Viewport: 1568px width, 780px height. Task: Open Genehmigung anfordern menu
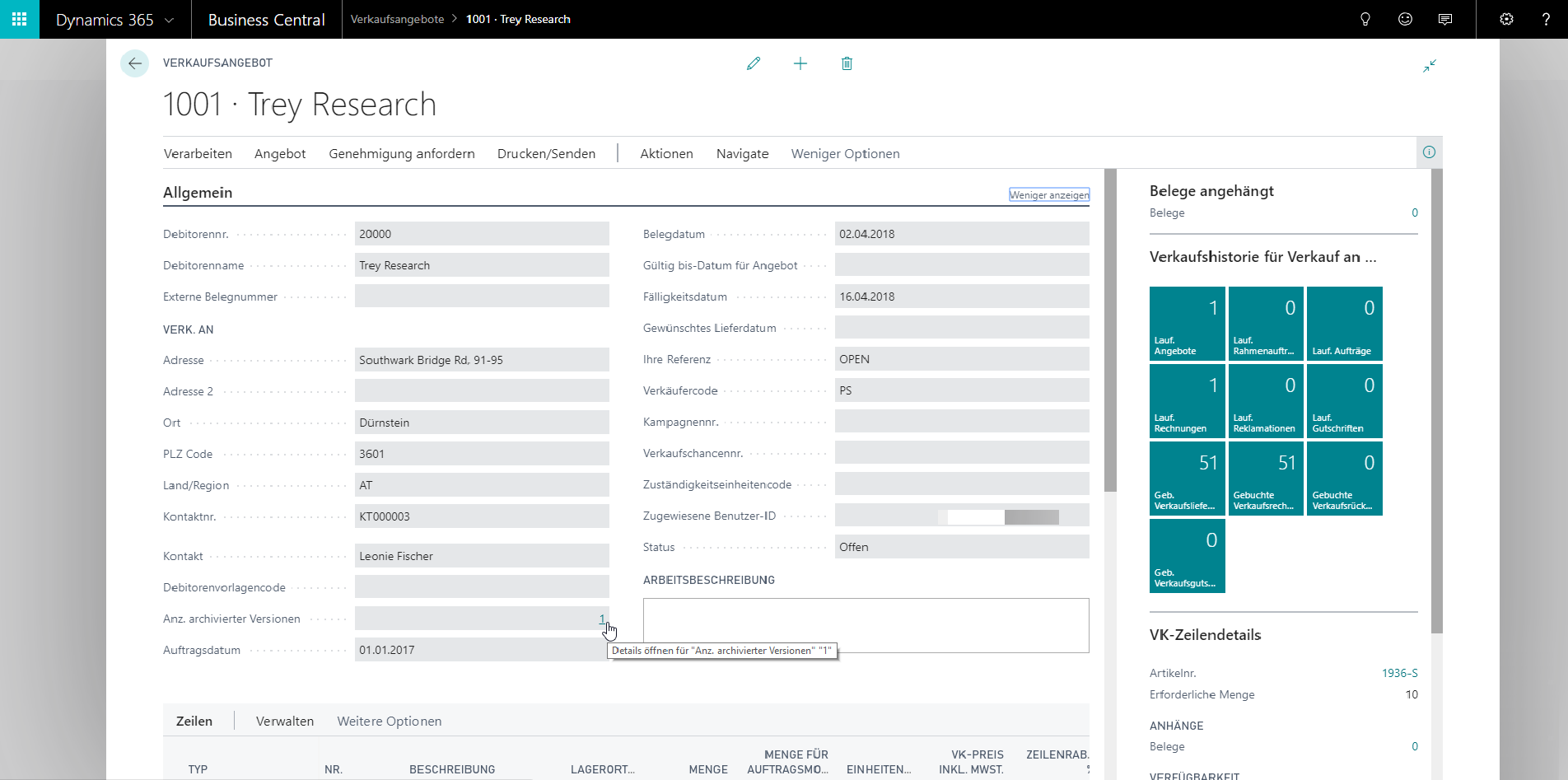[x=402, y=153]
